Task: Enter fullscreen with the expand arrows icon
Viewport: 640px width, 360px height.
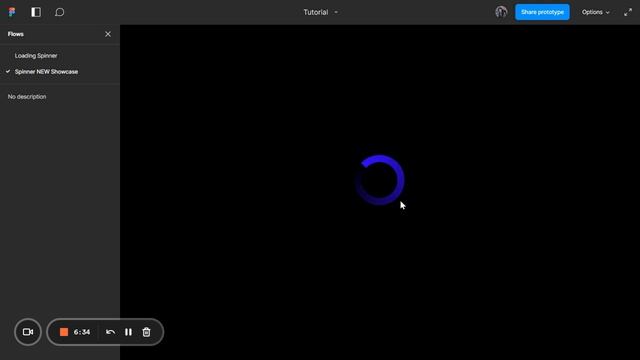Action: point(628,12)
